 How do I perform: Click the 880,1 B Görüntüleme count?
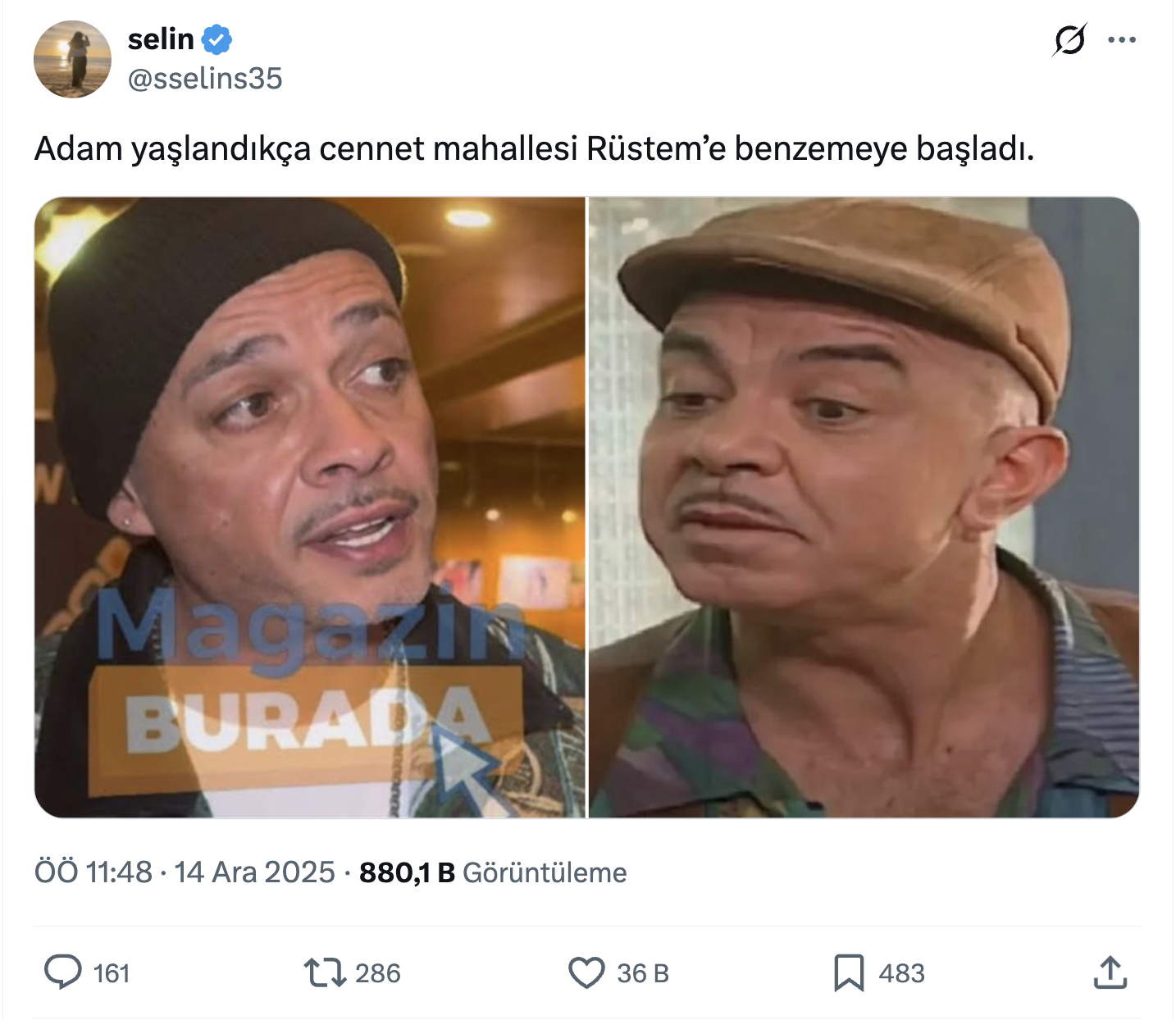point(493,872)
